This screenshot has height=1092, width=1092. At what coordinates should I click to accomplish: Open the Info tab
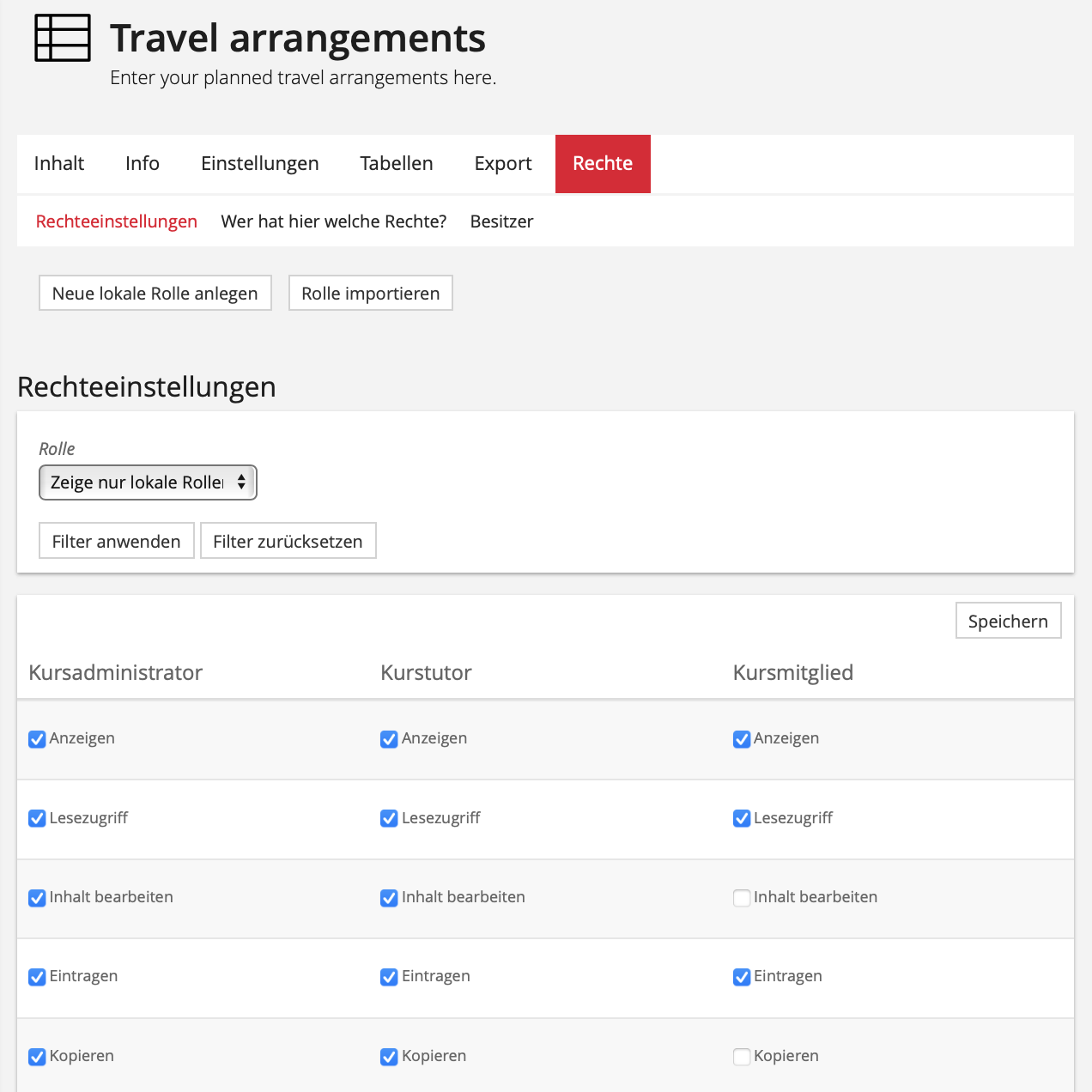(x=143, y=164)
